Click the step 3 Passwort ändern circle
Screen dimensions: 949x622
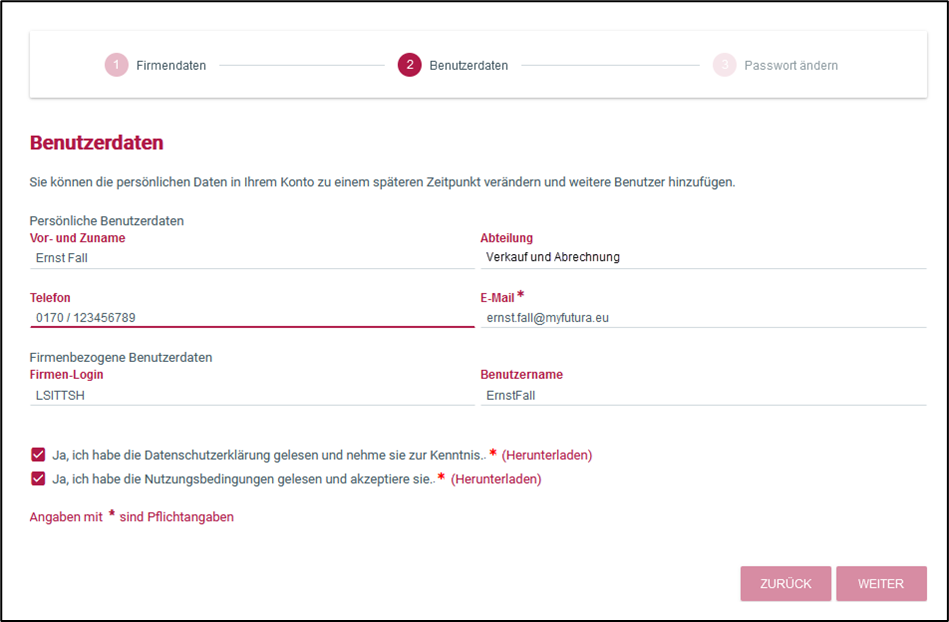[724, 66]
